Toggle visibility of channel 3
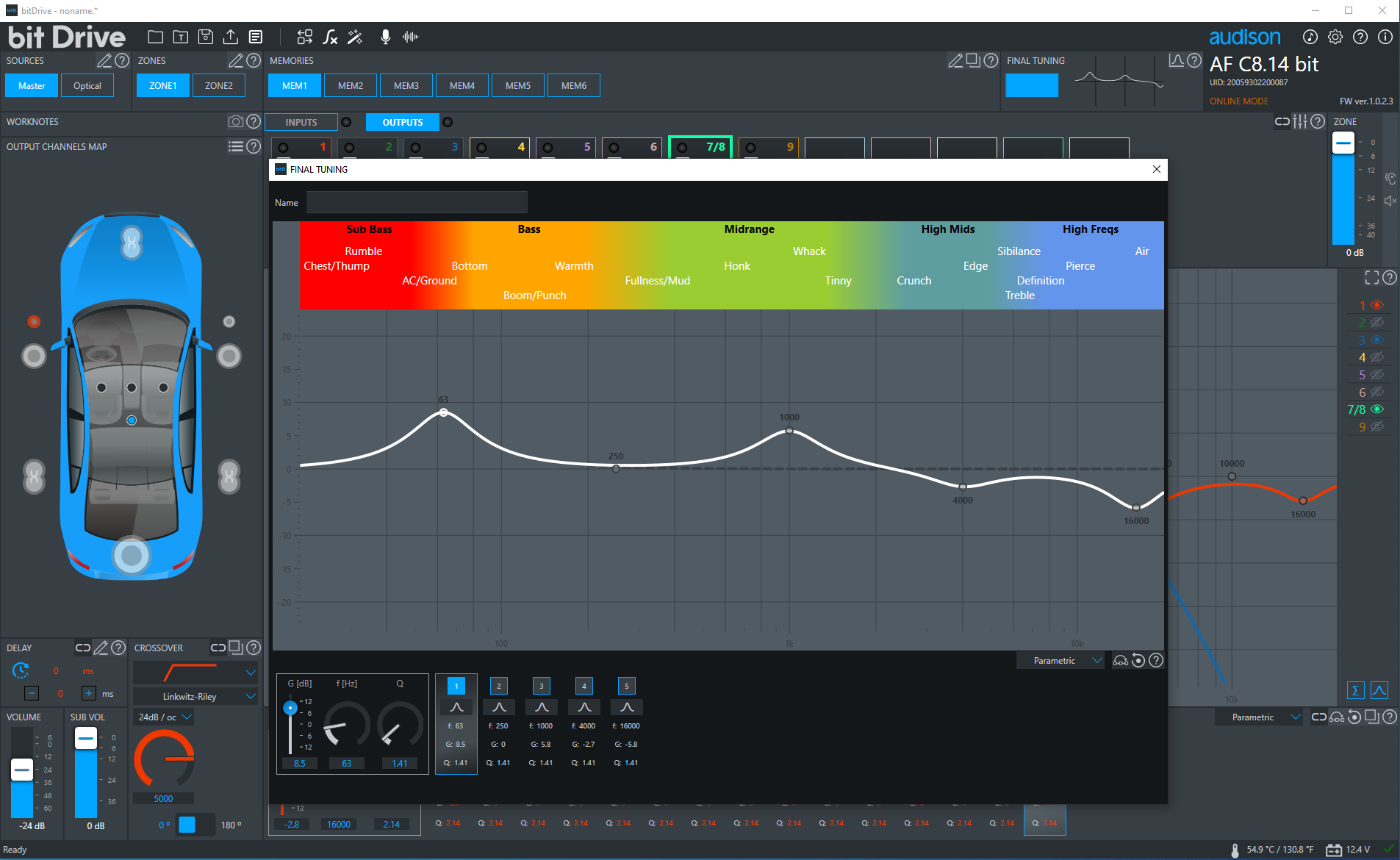This screenshot has width=1400, height=860. point(1377,340)
